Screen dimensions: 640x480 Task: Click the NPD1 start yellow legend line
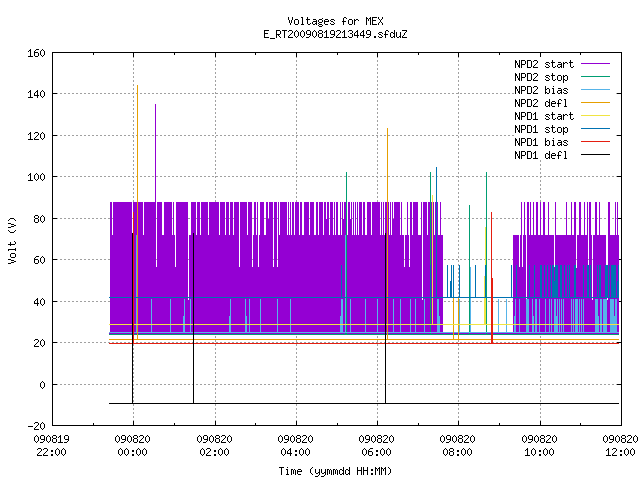tap(595, 116)
